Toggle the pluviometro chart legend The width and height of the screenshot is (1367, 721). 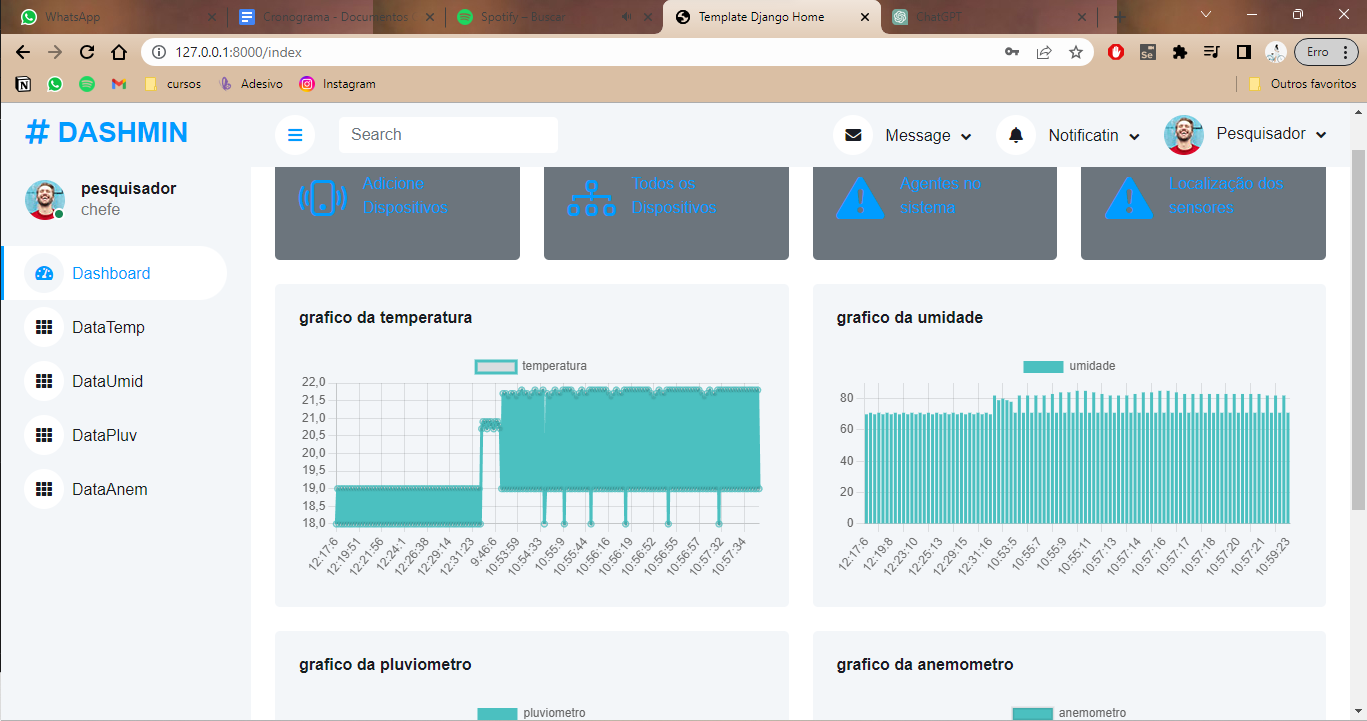[x=527, y=712]
